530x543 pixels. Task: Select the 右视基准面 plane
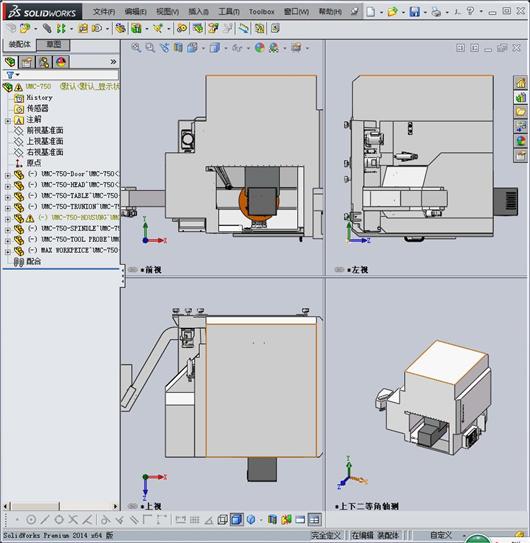[x=45, y=152]
